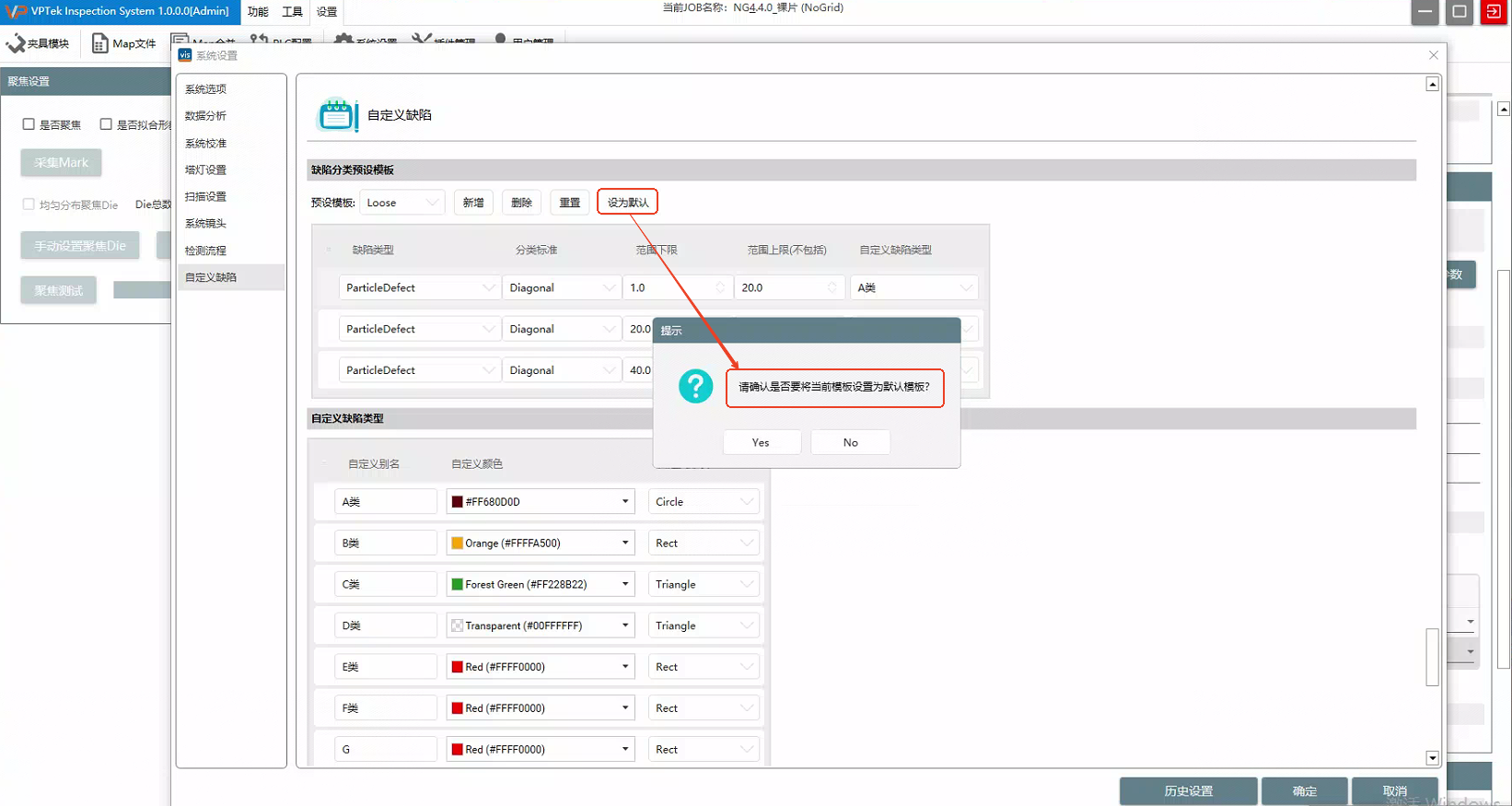This screenshot has height=806, width=1512.
Task: Click the Forest Green color swatch for C类
Action: 457,584
